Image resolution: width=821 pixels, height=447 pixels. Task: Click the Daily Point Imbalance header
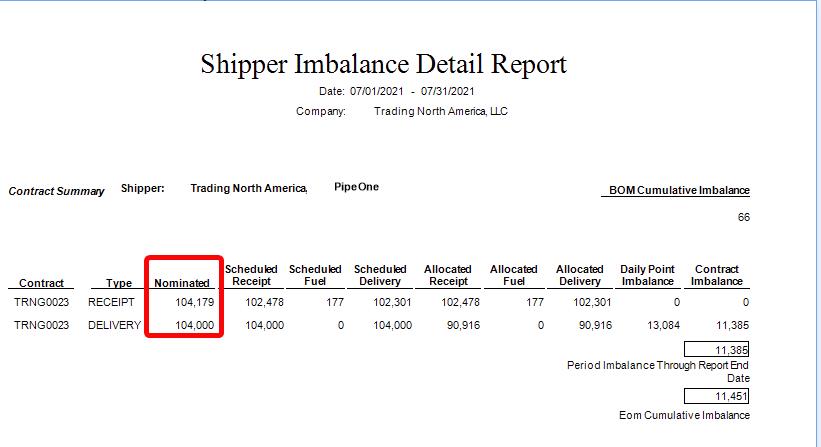[x=647, y=275]
